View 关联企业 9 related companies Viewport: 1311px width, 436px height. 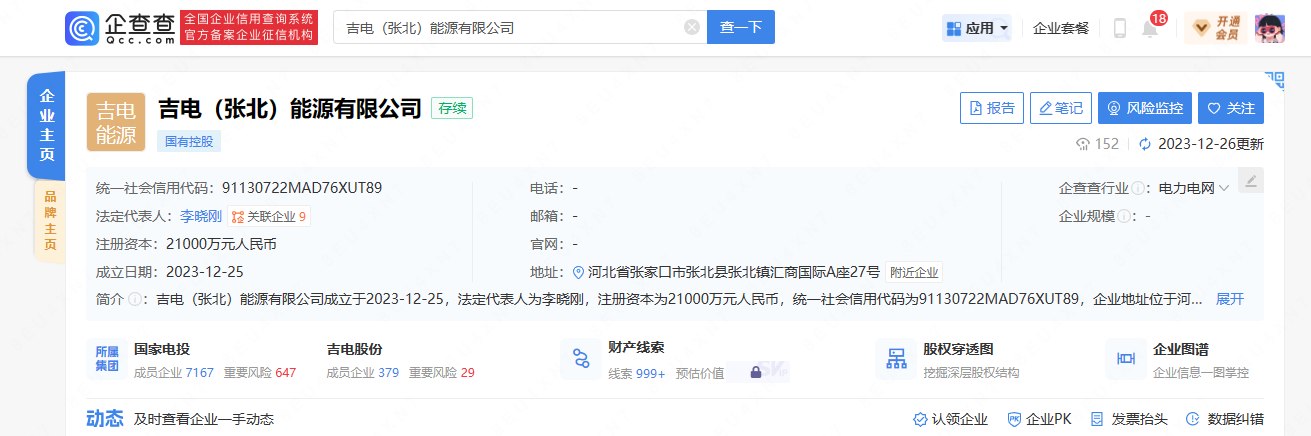[x=268, y=216]
